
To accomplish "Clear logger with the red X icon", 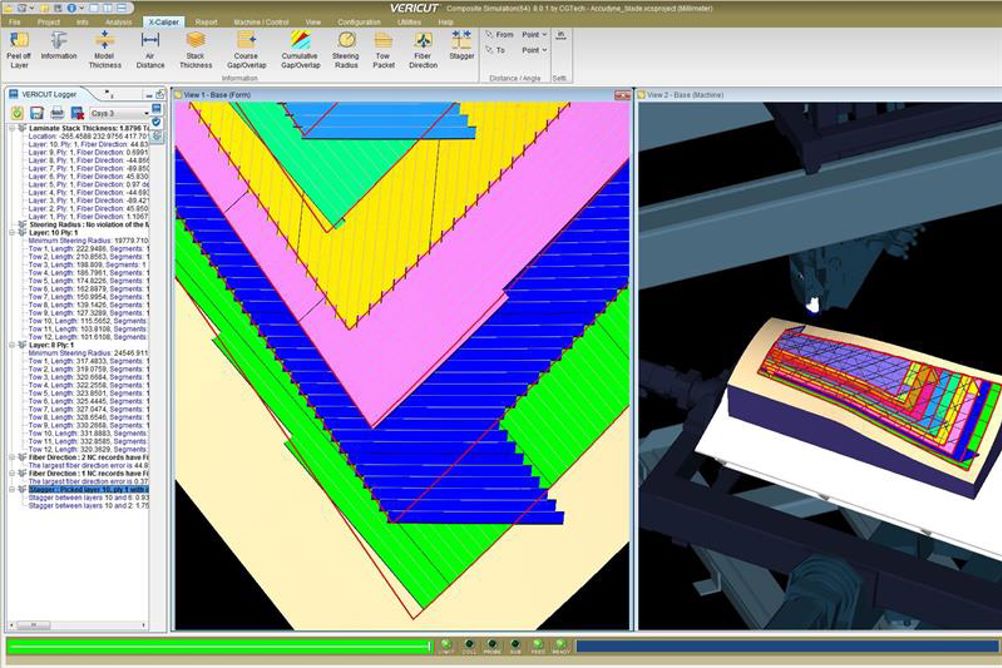I will point(77,113).
